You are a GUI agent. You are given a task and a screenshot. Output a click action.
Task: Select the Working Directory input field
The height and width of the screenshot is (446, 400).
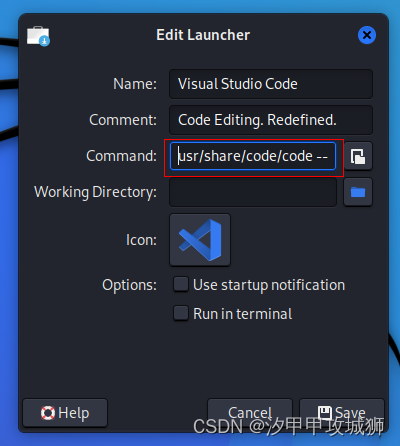[253, 192]
